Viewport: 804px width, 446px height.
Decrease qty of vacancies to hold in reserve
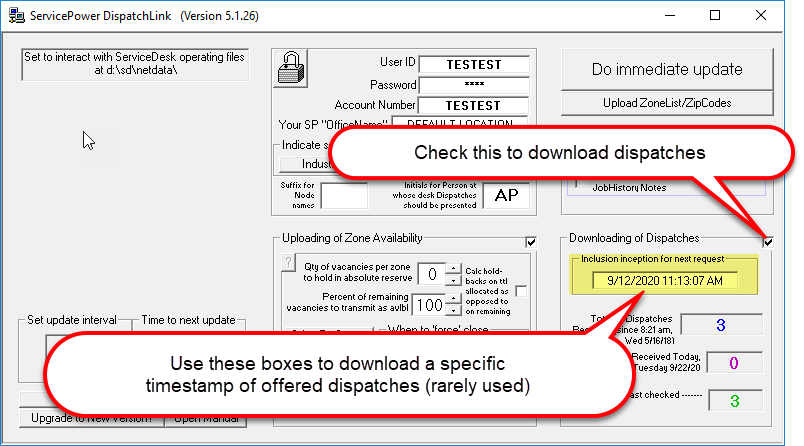453,280
